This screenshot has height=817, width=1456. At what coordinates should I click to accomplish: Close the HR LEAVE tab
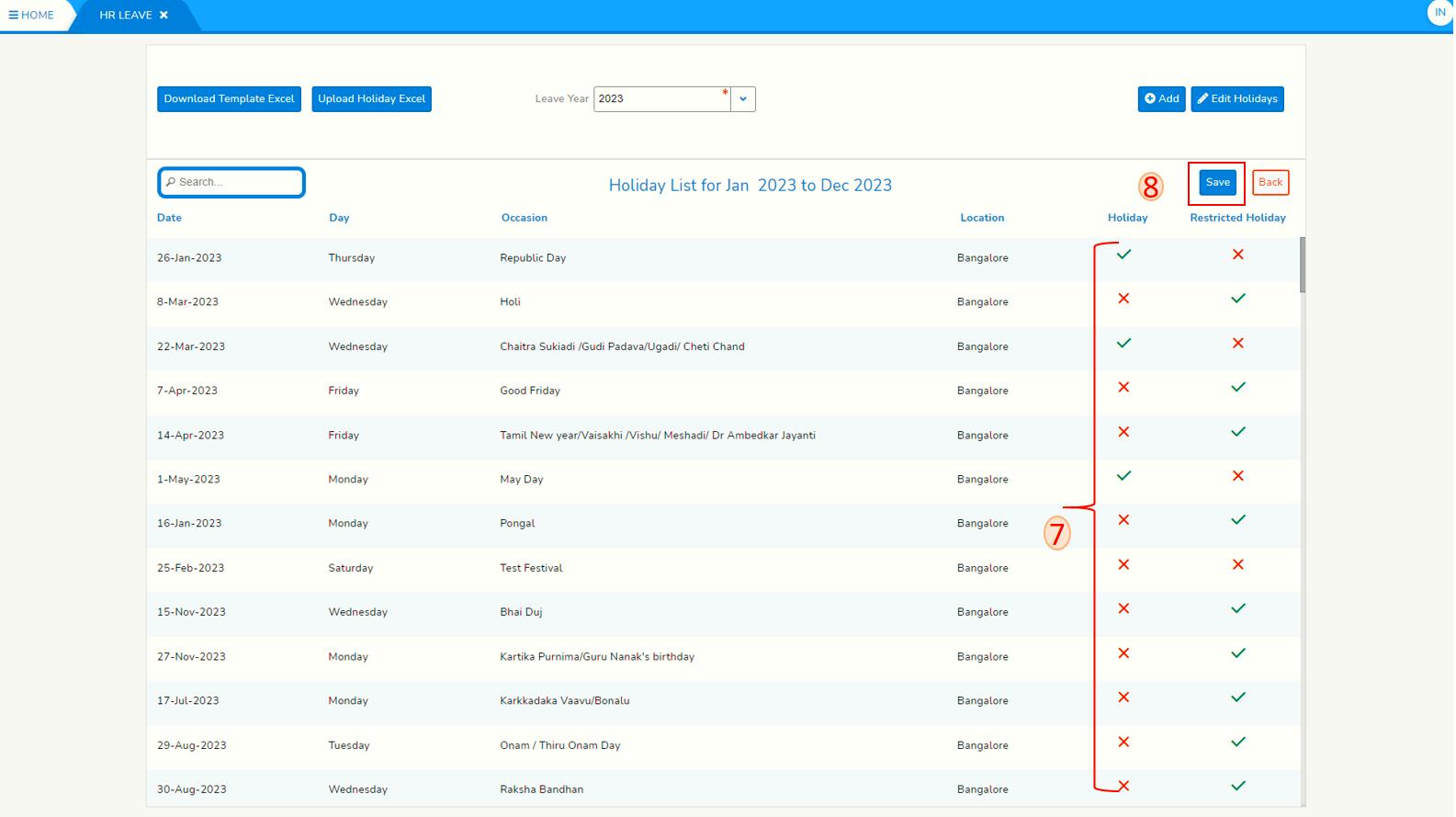click(x=164, y=16)
